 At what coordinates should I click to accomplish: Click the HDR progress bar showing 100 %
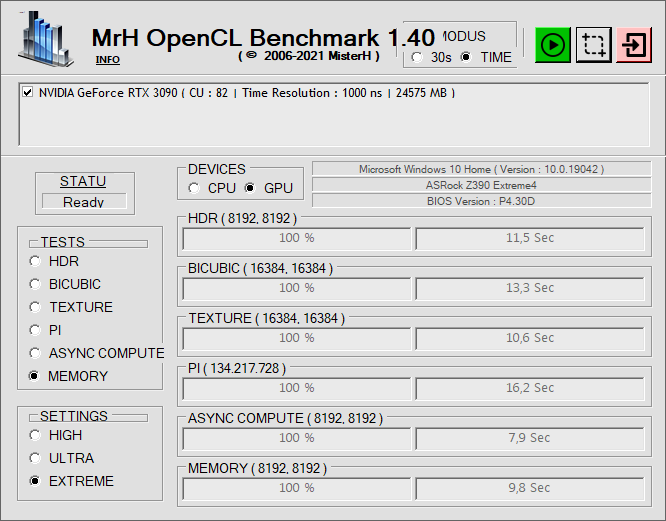click(x=297, y=238)
